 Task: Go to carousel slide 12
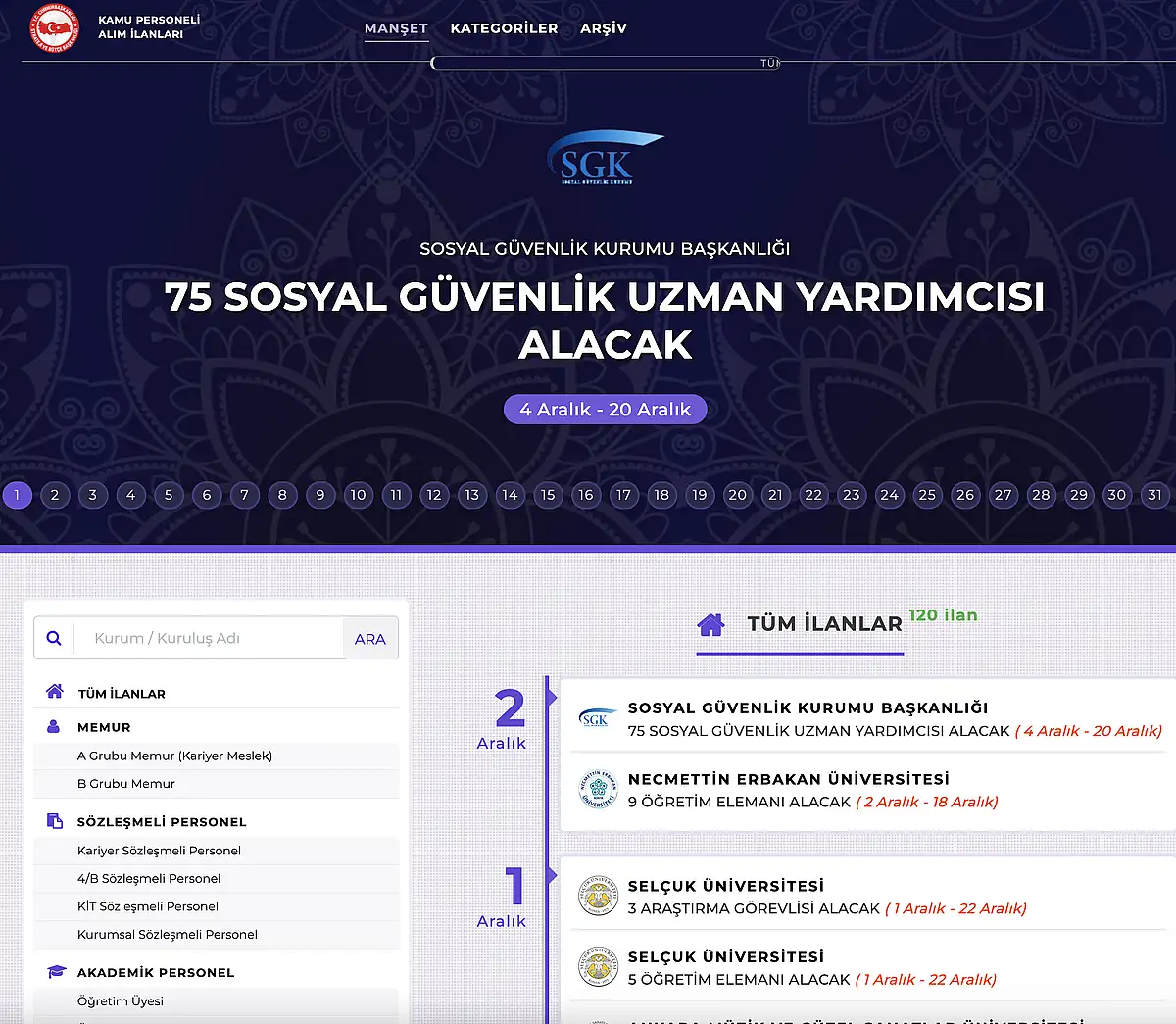[x=434, y=495]
